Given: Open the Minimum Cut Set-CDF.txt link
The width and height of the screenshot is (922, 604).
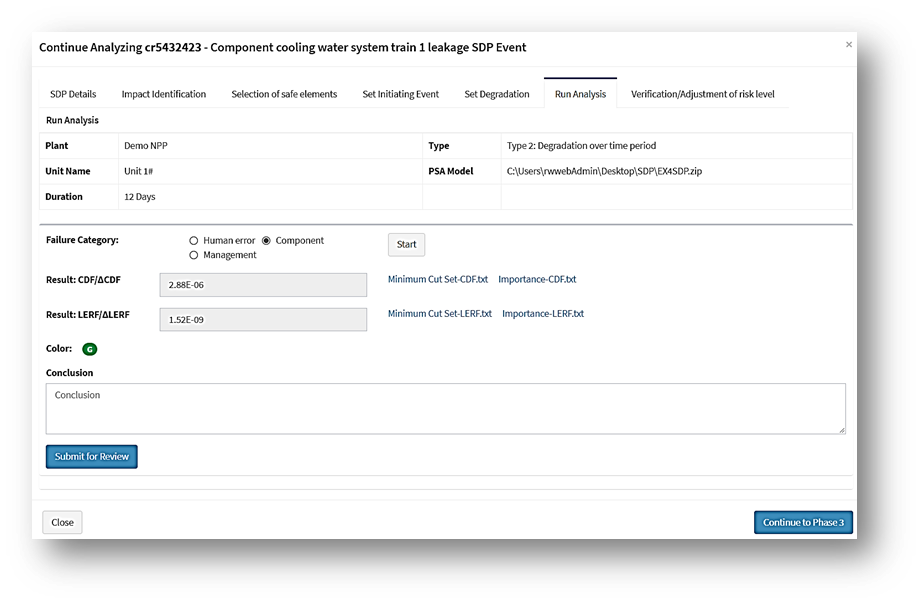Looking at the screenshot, I should pyautogui.click(x=438, y=280).
